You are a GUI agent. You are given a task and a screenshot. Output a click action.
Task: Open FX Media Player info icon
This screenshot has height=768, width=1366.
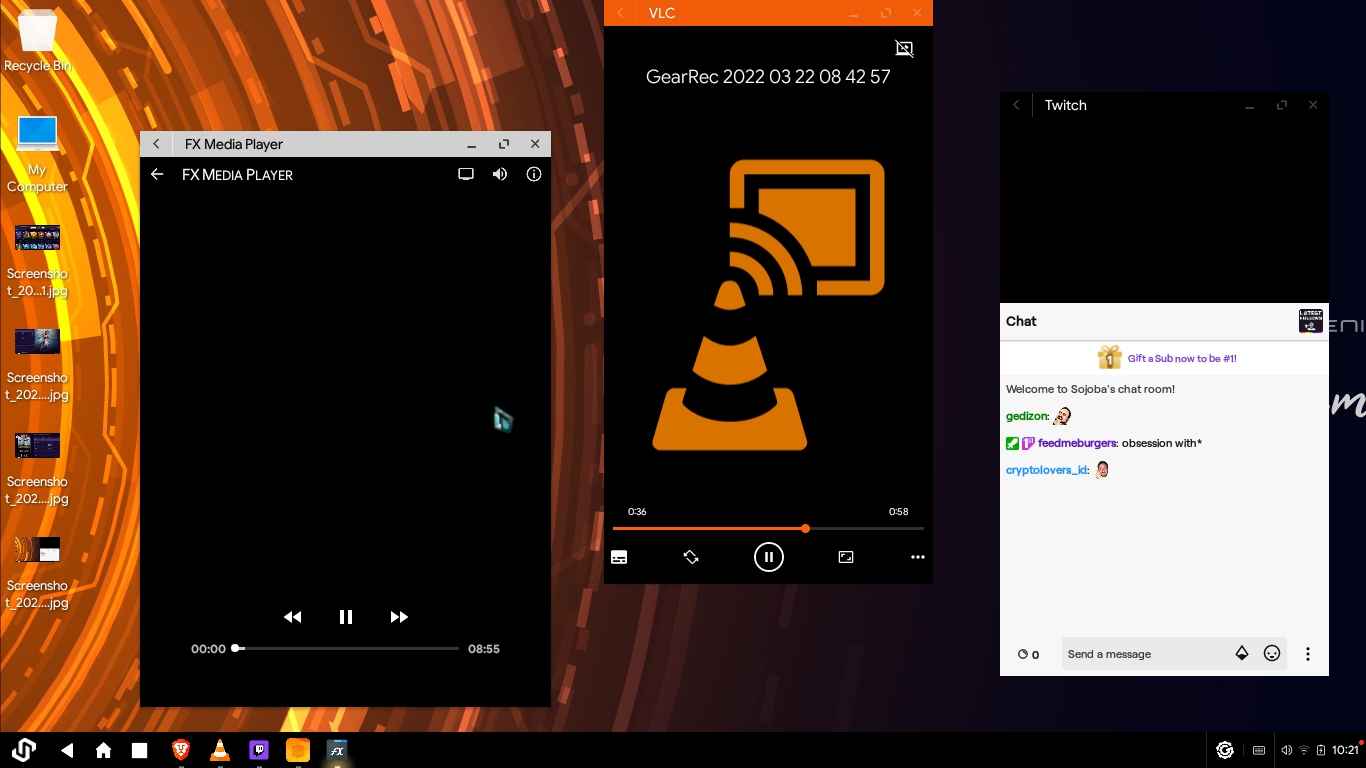(x=534, y=174)
